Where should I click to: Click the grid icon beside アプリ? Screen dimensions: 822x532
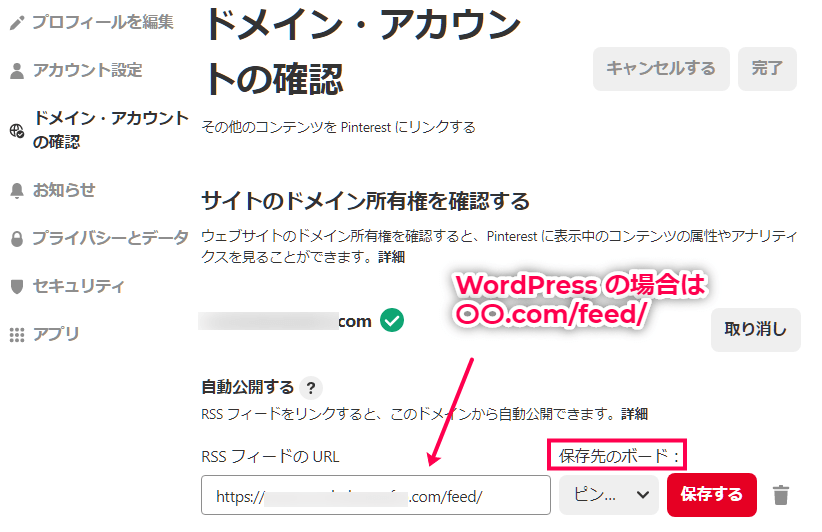[17, 335]
